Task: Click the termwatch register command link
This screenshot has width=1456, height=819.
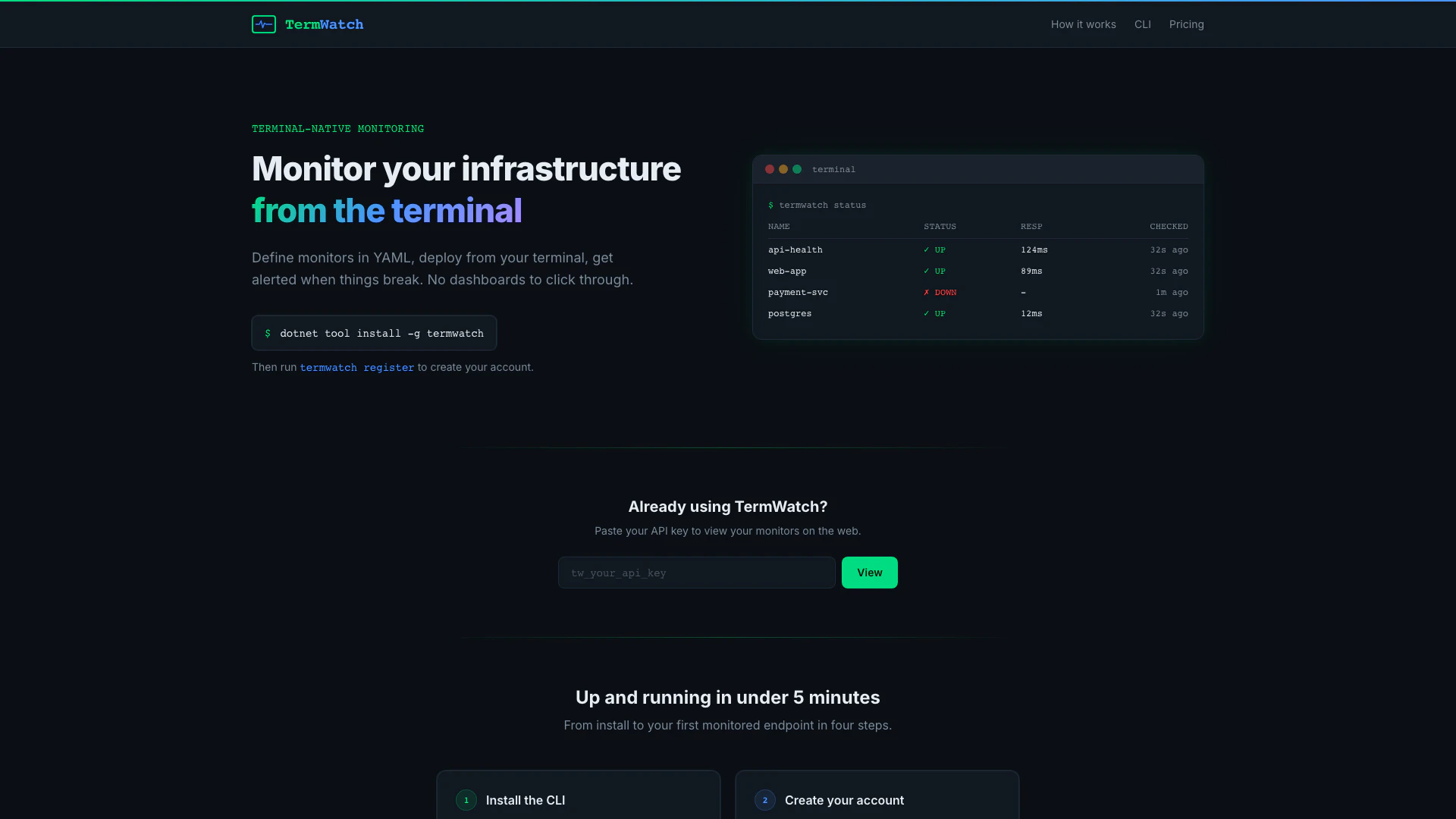Action: [357, 367]
